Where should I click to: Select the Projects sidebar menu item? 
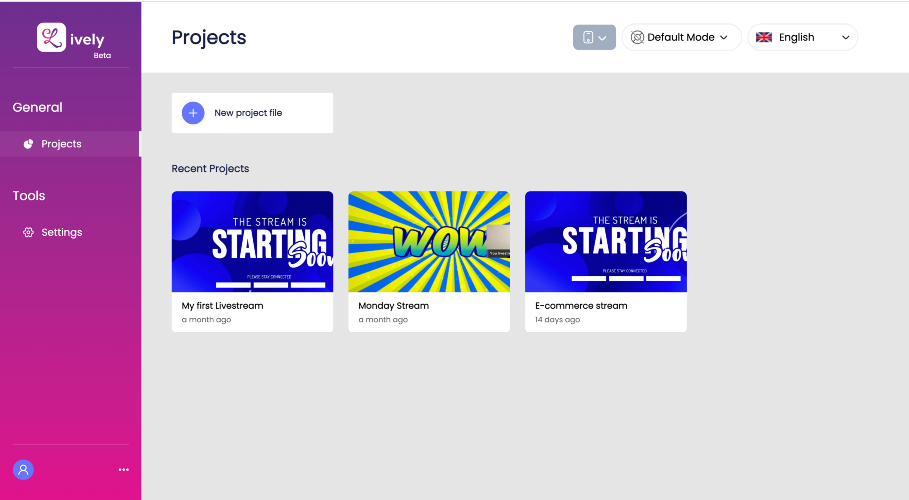70,144
